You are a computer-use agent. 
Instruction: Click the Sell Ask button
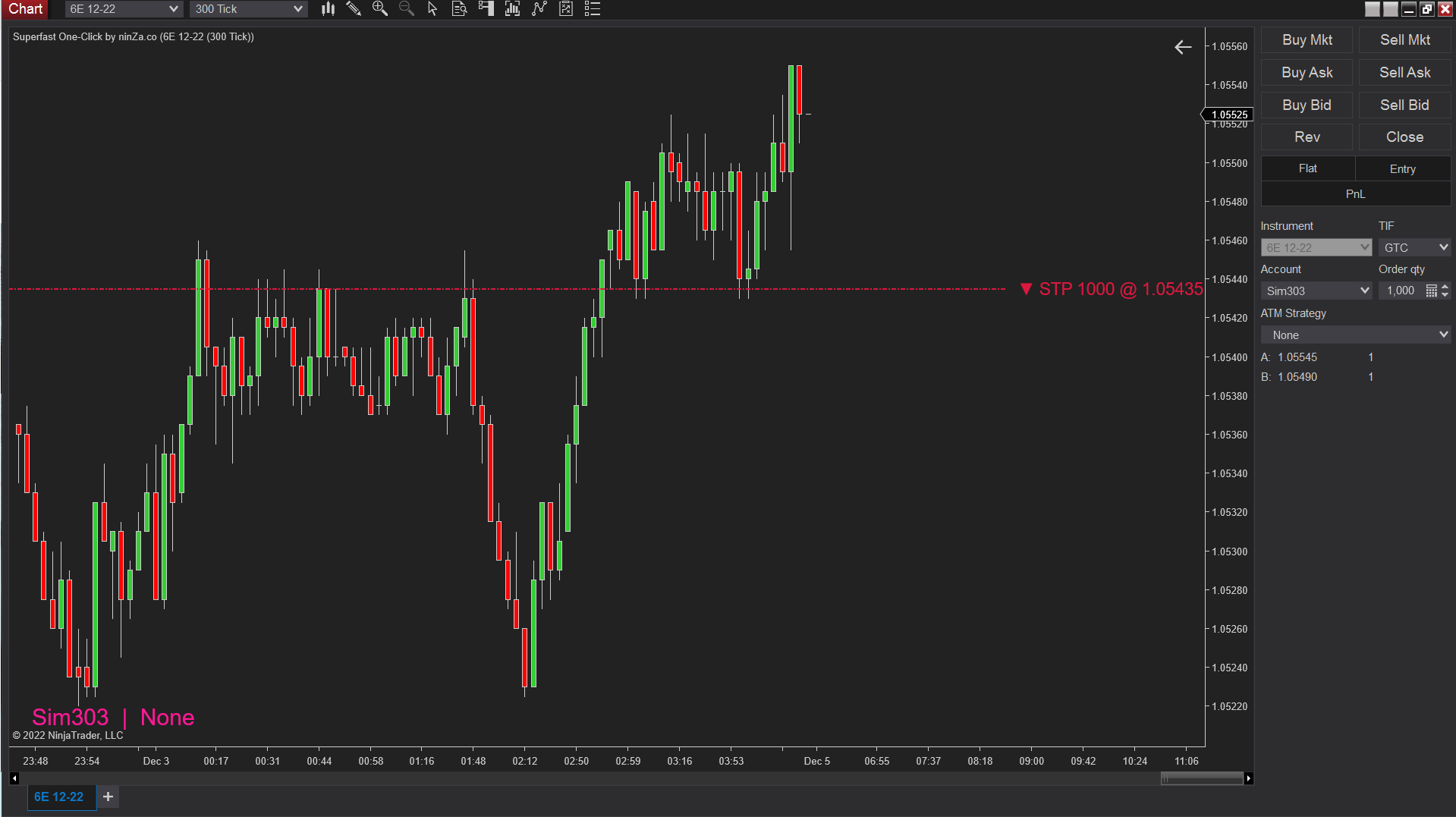(x=1404, y=72)
